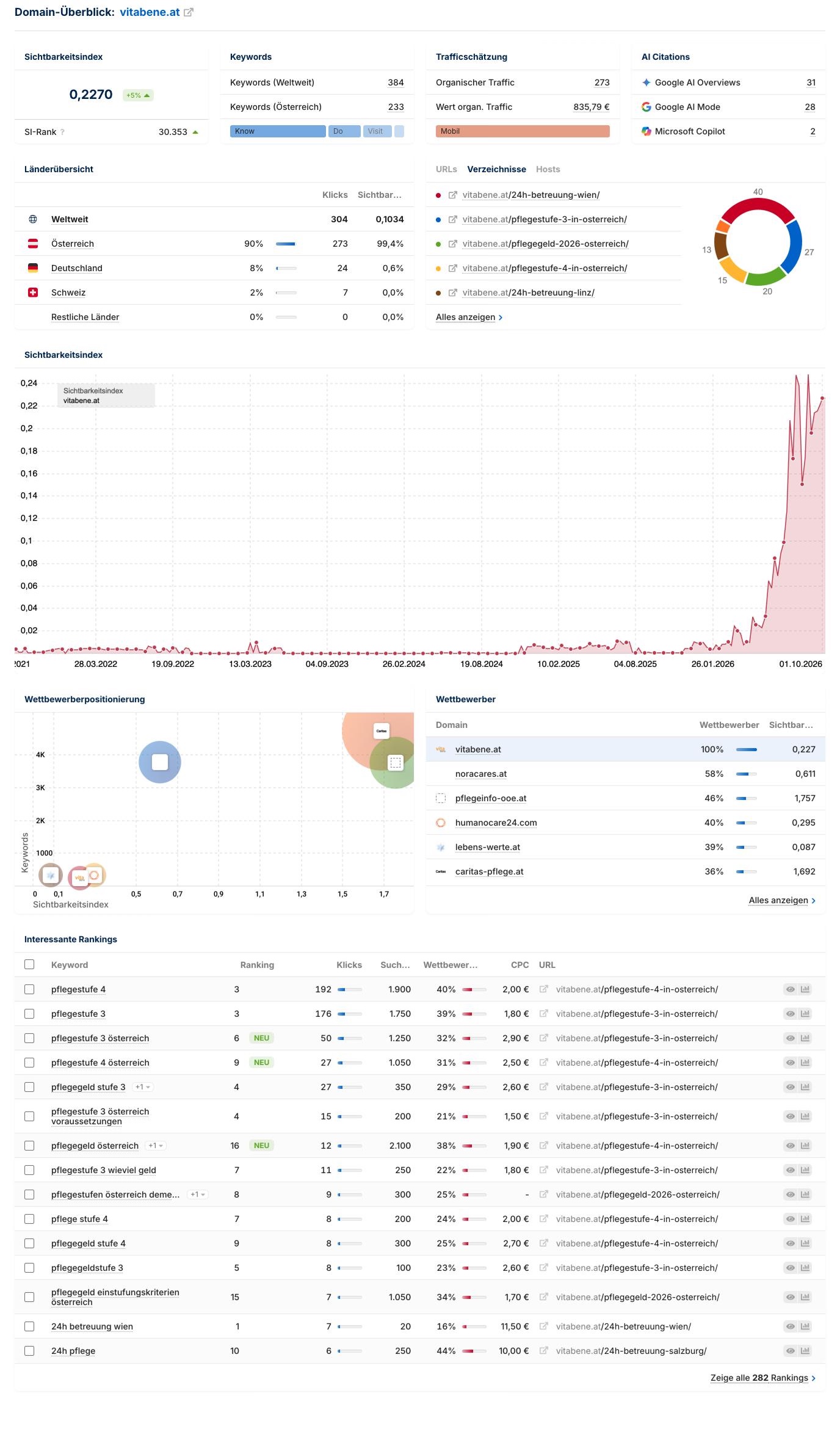Open the pflegestufe 4 keyword link

tap(78, 989)
